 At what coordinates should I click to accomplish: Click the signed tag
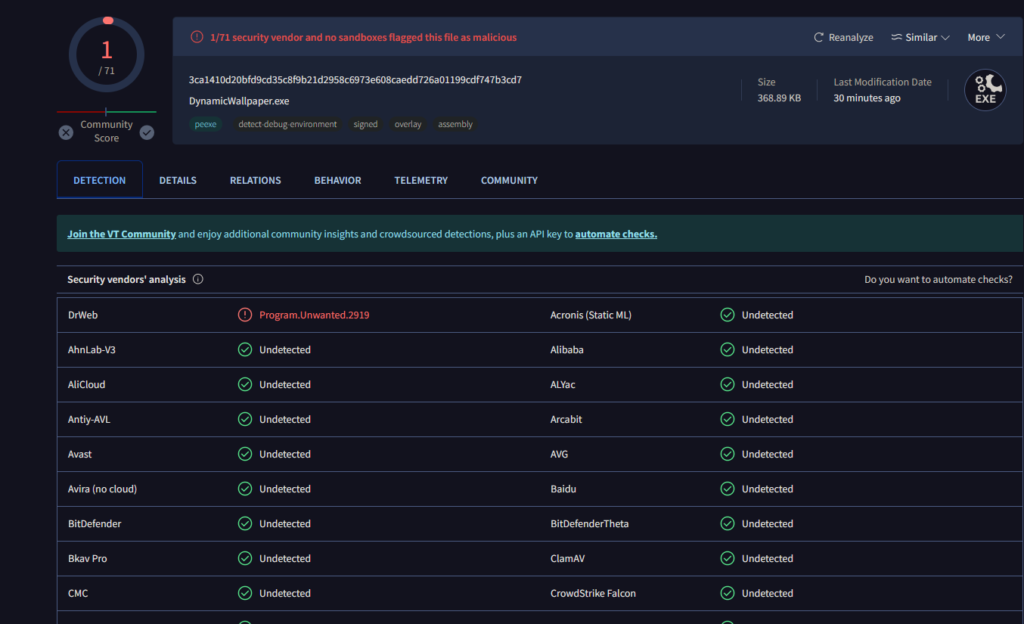point(366,124)
